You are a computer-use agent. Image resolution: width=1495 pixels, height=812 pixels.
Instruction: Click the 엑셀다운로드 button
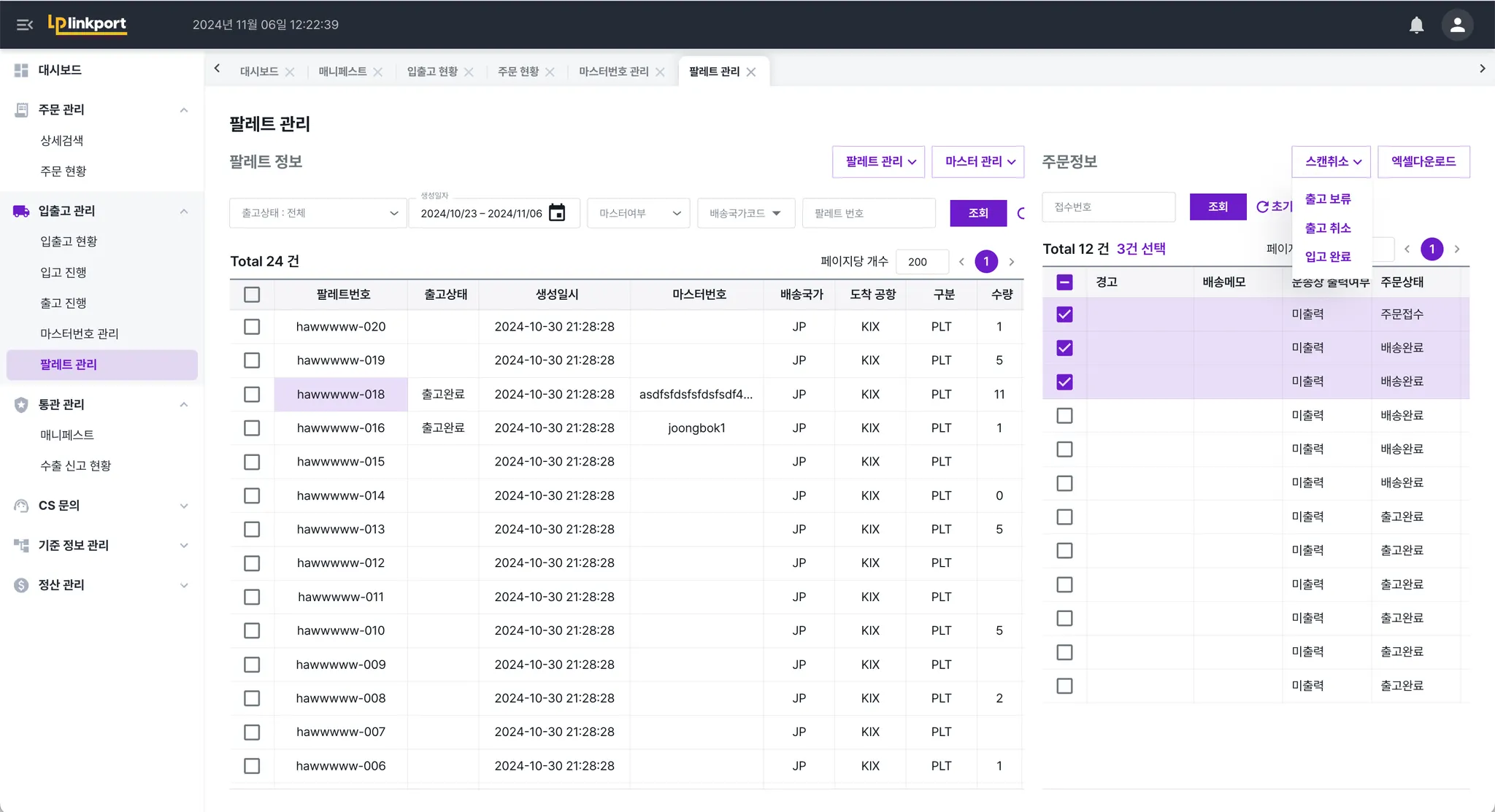(x=1423, y=161)
